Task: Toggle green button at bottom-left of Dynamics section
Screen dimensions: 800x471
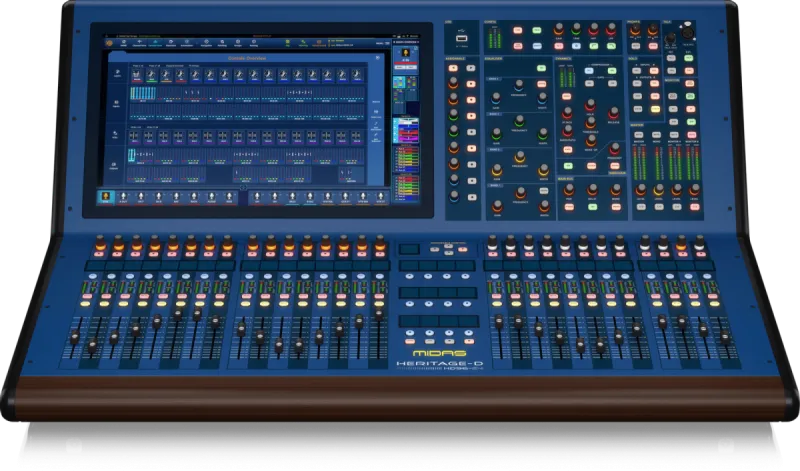Action: (x=568, y=166)
